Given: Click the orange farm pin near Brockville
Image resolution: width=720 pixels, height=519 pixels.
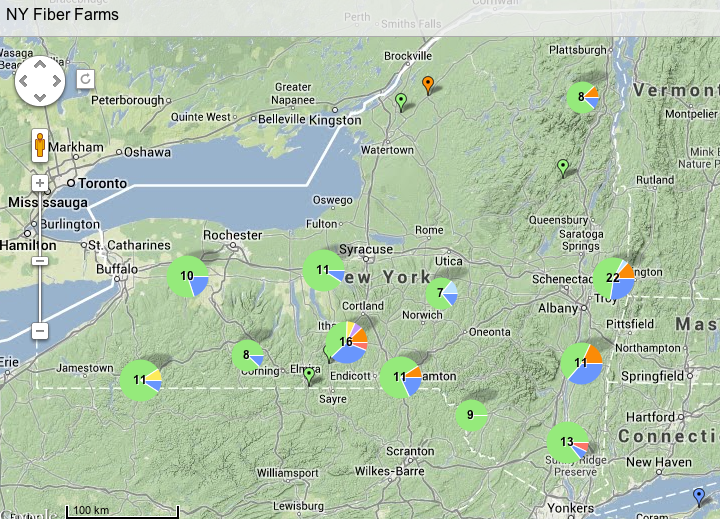Looking at the screenshot, I should point(428,84).
